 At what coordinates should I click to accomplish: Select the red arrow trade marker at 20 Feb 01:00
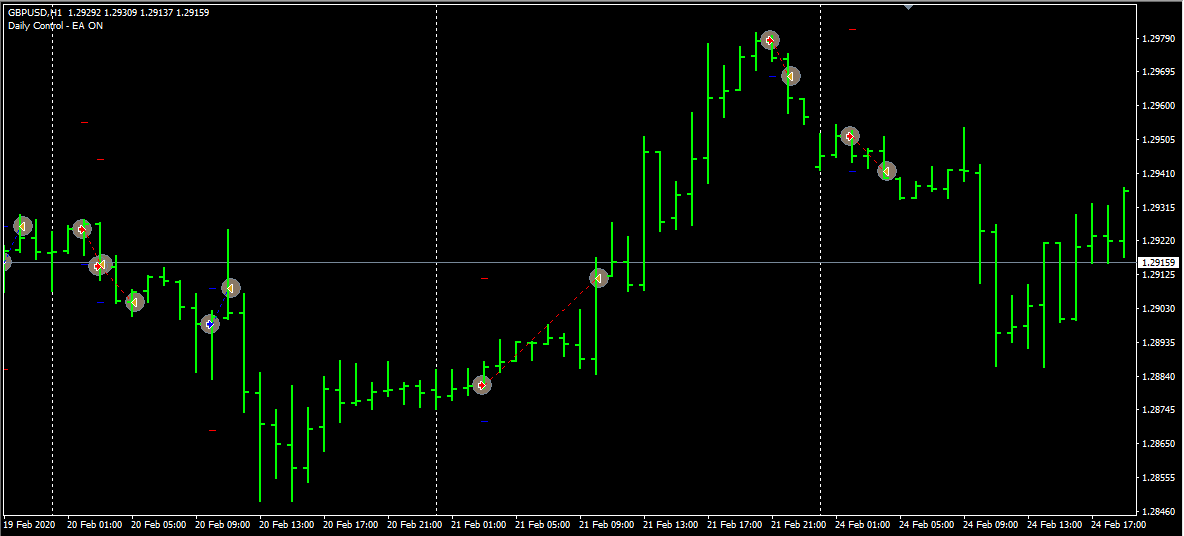82,229
